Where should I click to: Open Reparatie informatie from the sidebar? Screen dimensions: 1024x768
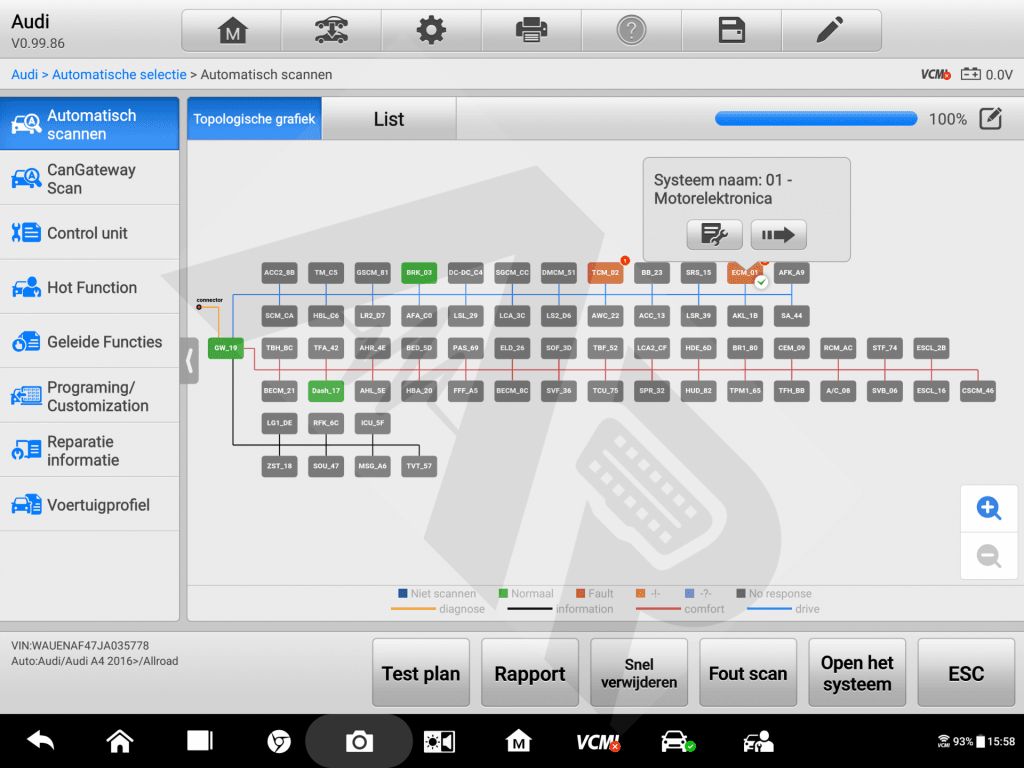pyautogui.click(x=90, y=450)
